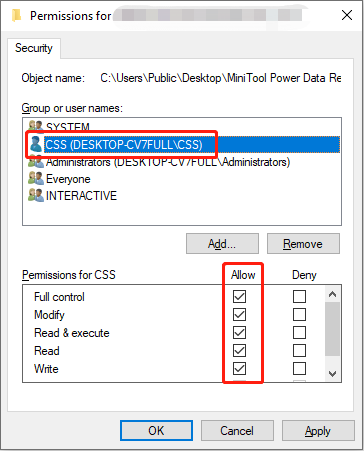Click the Apply button
364x451 pixels.
318,431
